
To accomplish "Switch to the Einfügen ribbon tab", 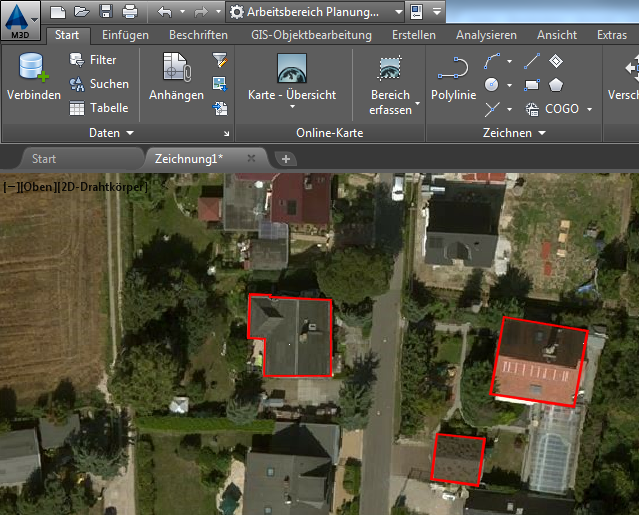I will pyautogui.click(x=125, y=35).
